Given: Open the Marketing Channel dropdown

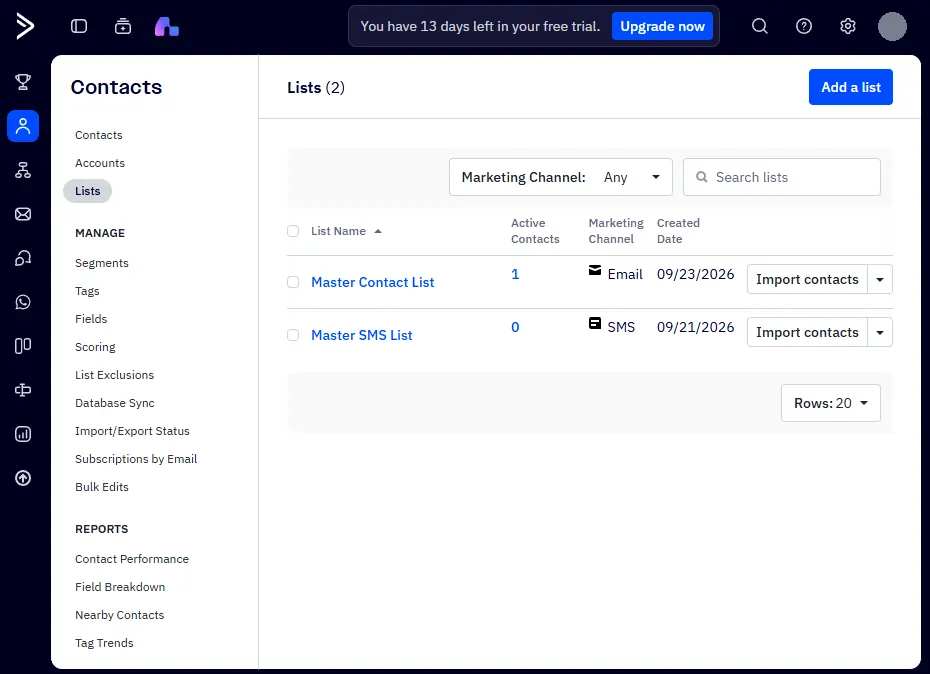Looking at the screenshot, I should point(560,177).
